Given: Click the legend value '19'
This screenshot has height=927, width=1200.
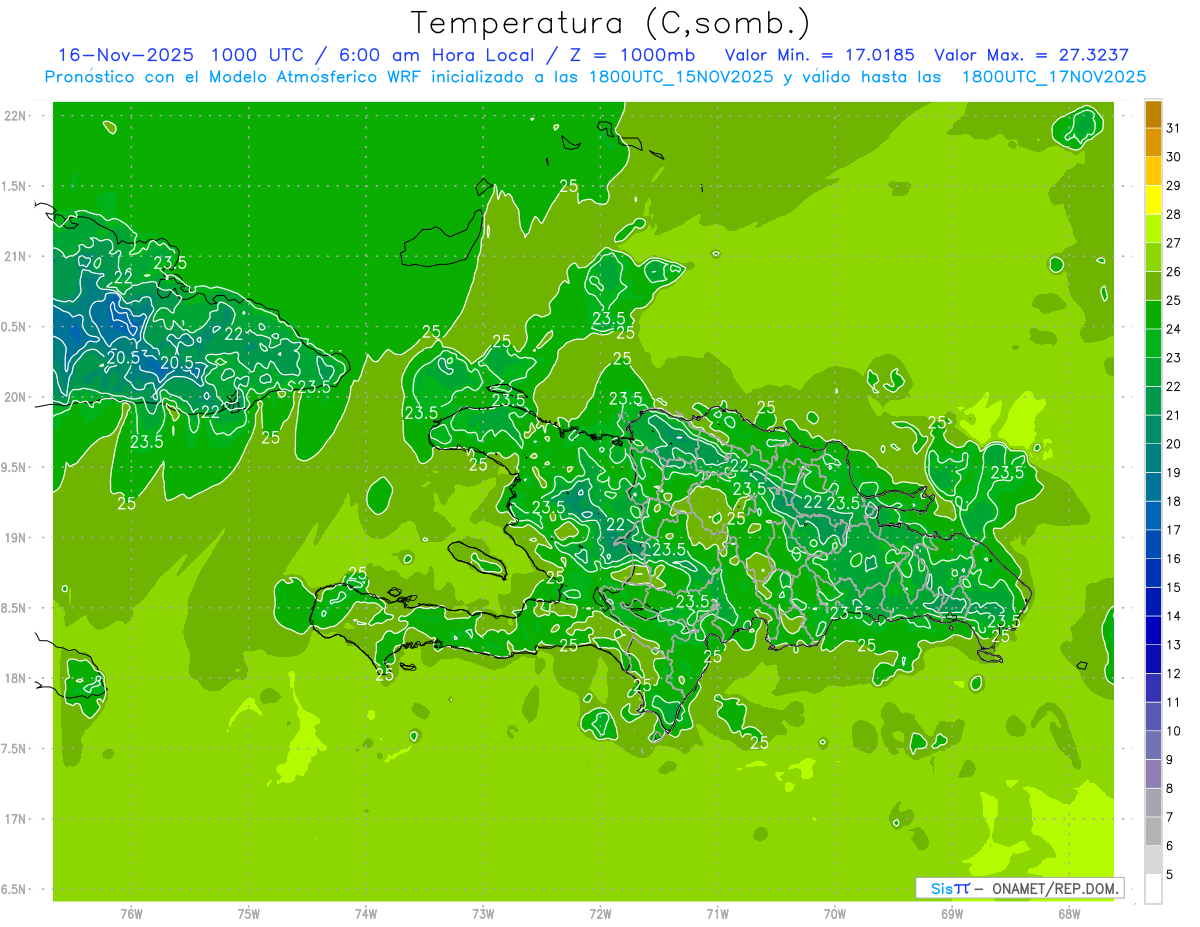Looking at the screenshot, I should pos(1174,473).
